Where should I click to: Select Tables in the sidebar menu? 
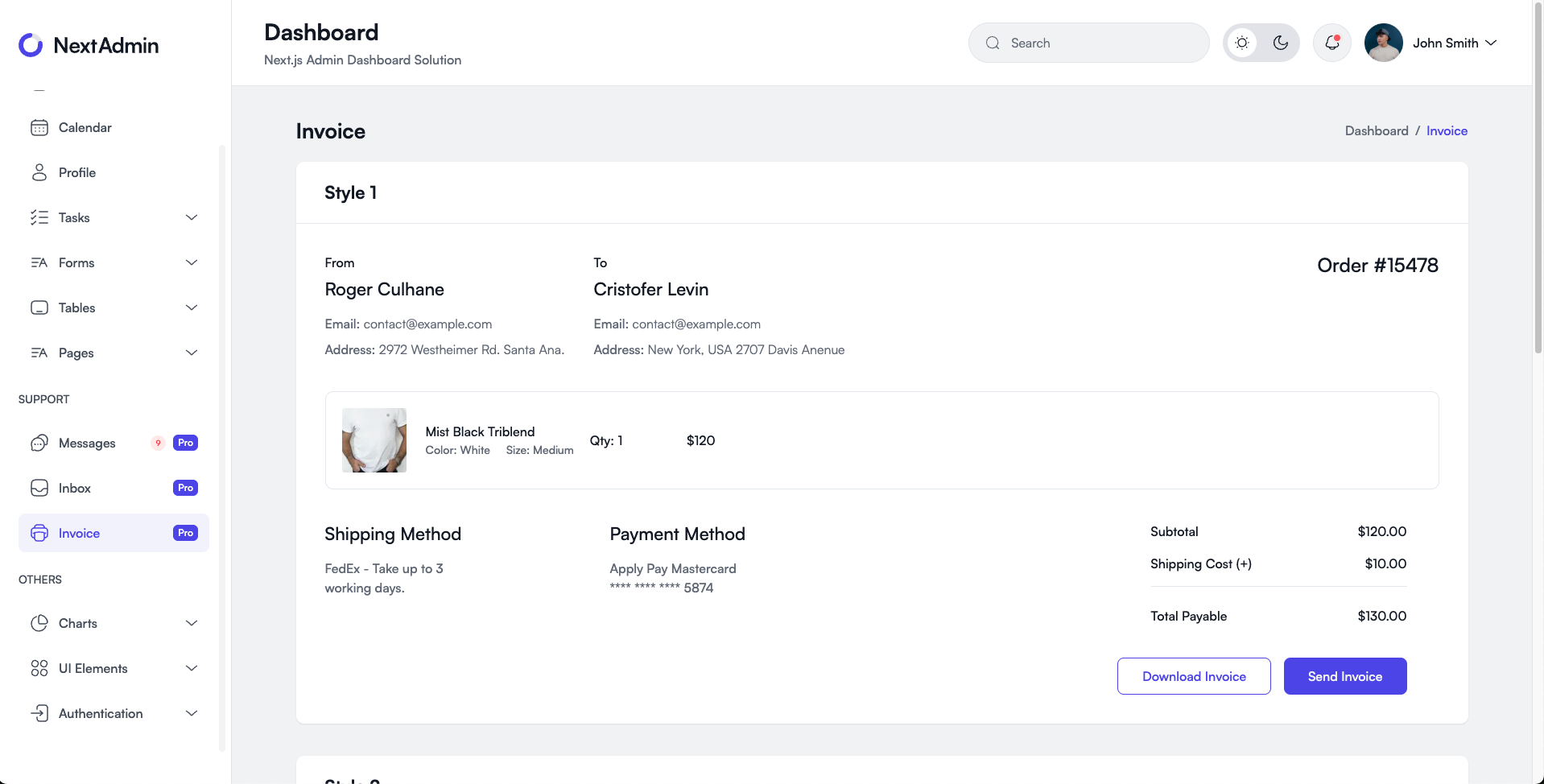pos(78,307)
